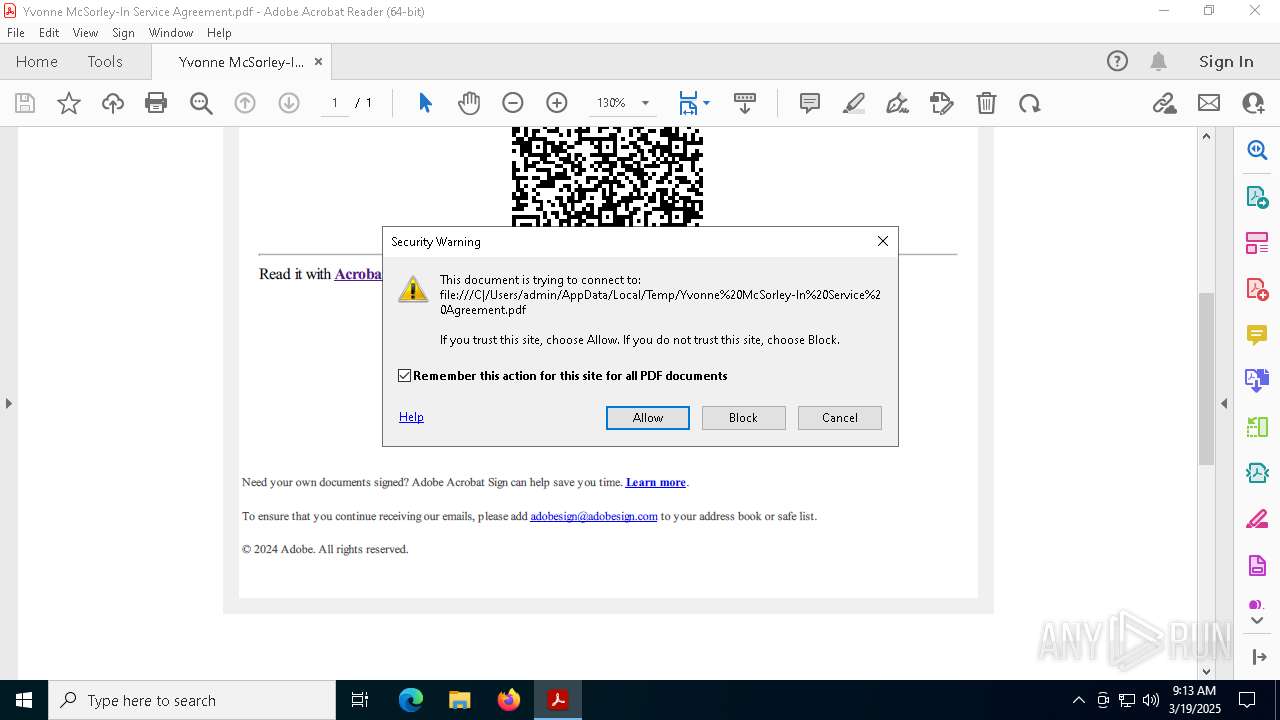The width and height of the screenshot is (1280, 720).
Task: Launch Firefox from taskbar
Action: tap(509, 700)
